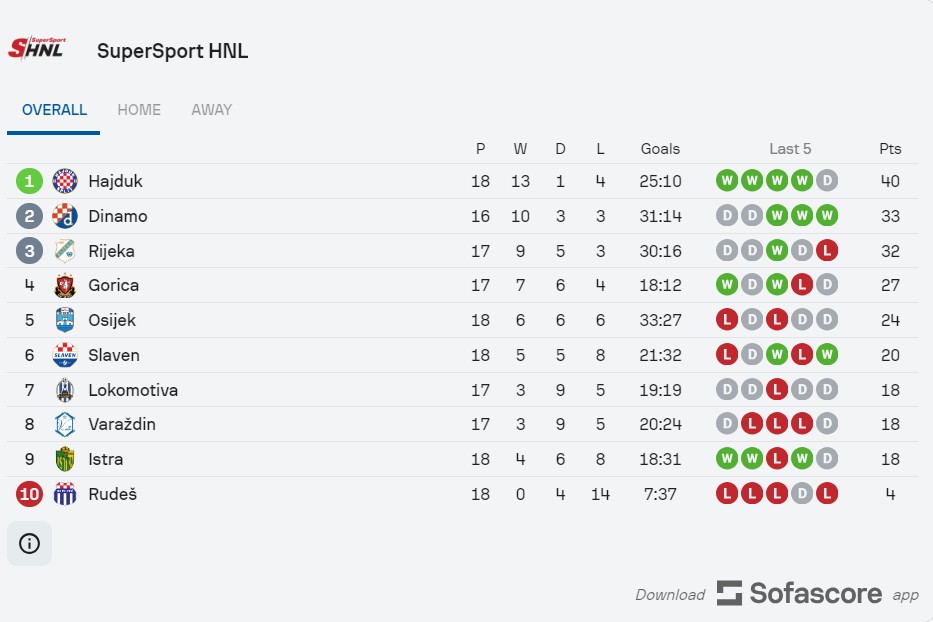The width and height of the screenshot is (933, 622).
Task: Click the Rudeš club crest
Action: 65,494
